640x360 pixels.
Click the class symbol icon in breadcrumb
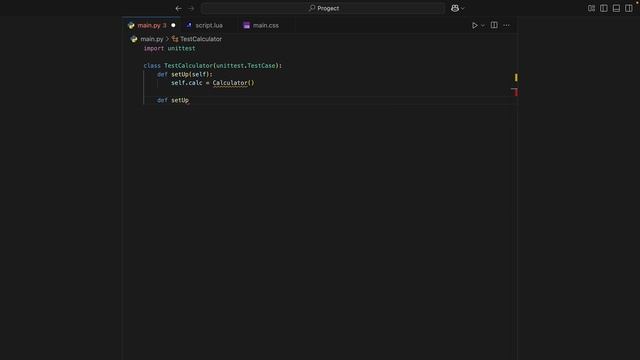coord(175,39)
